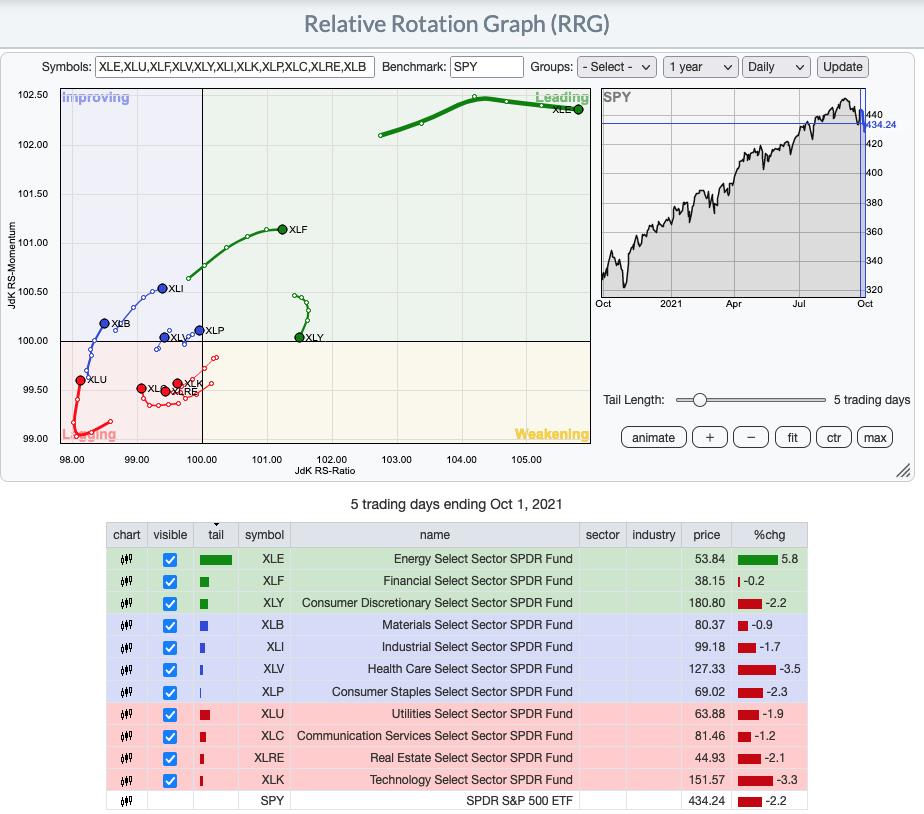The width and height of the screenshot is (924, 814).
Task: Click the Tail Length slider handle
Action: point(699,400)
